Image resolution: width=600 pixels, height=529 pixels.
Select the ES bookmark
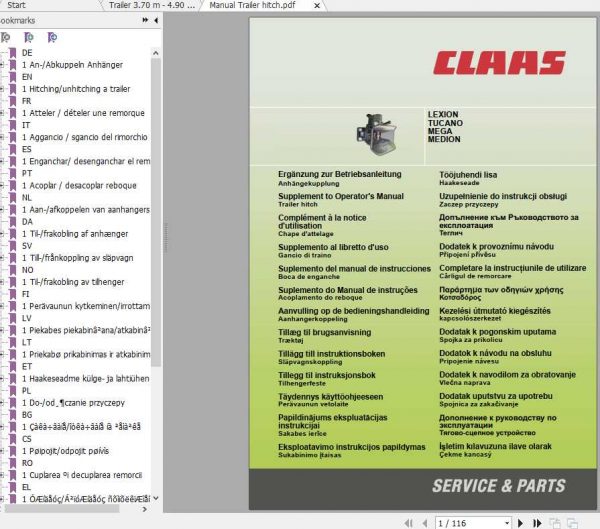pyautogui.click(x=26, y=149)
